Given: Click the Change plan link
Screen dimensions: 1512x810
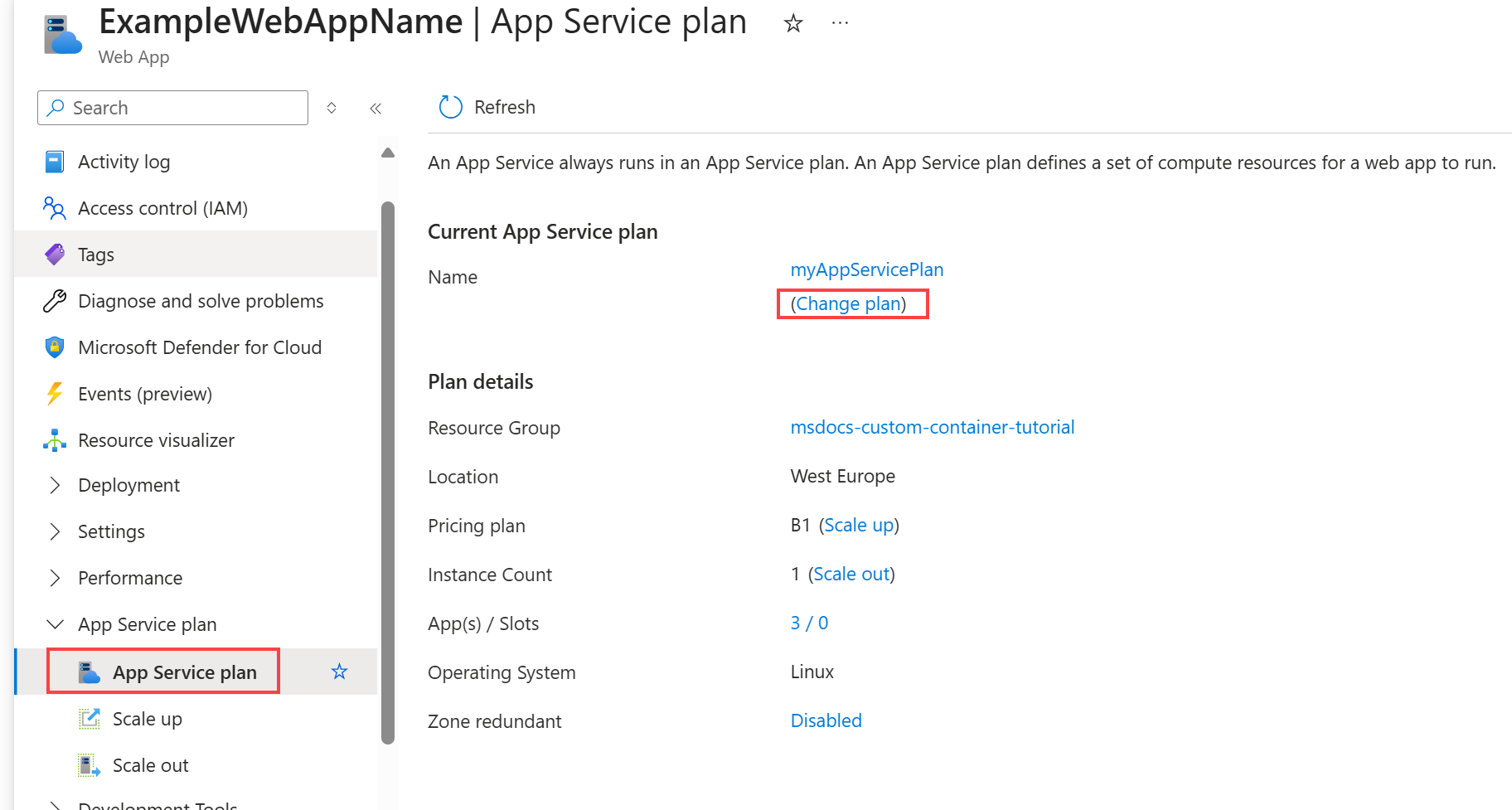Looking at the screenshot, I should [x=852, y=303].
